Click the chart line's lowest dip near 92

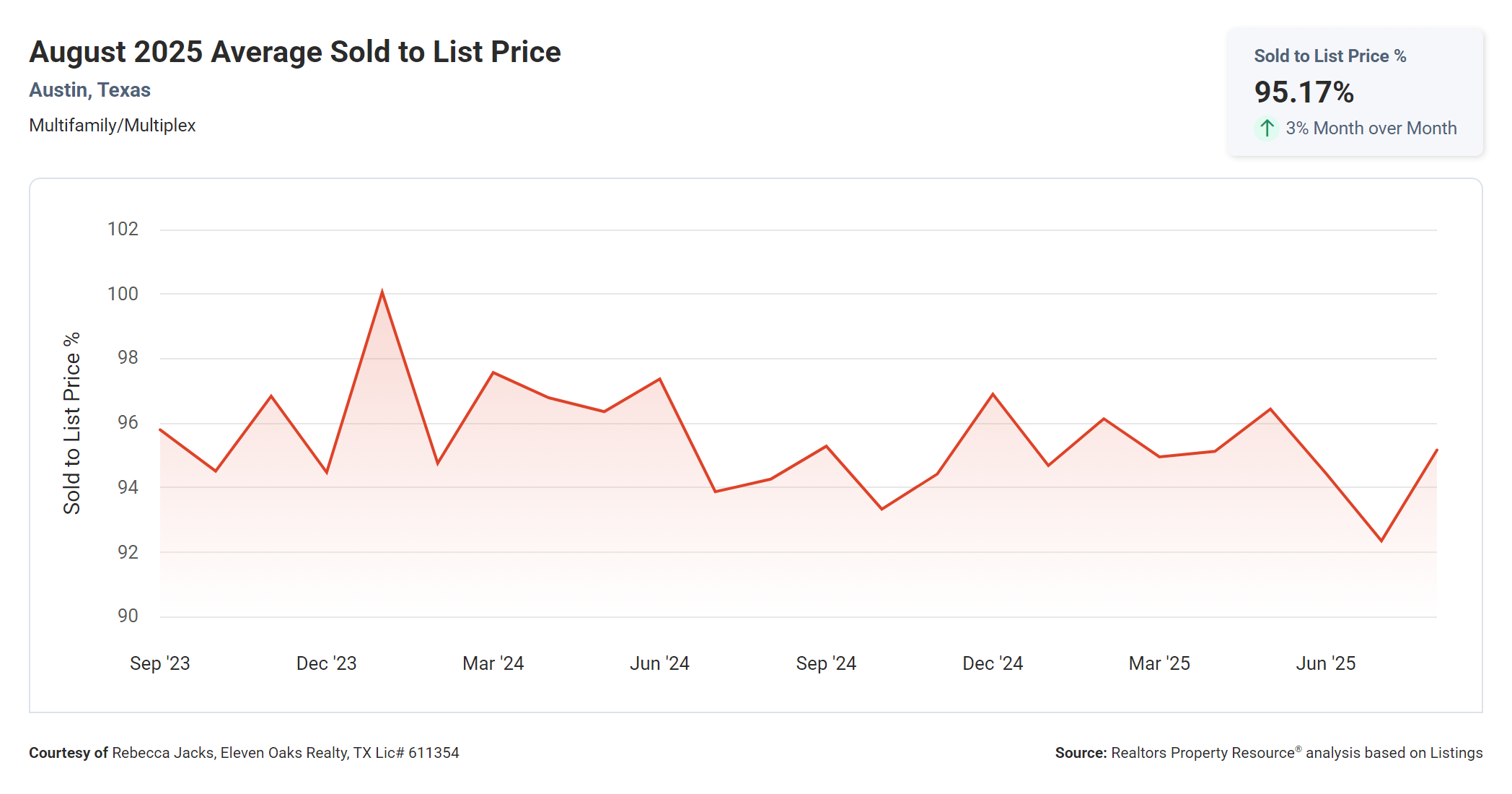[x=1381, y=540]
